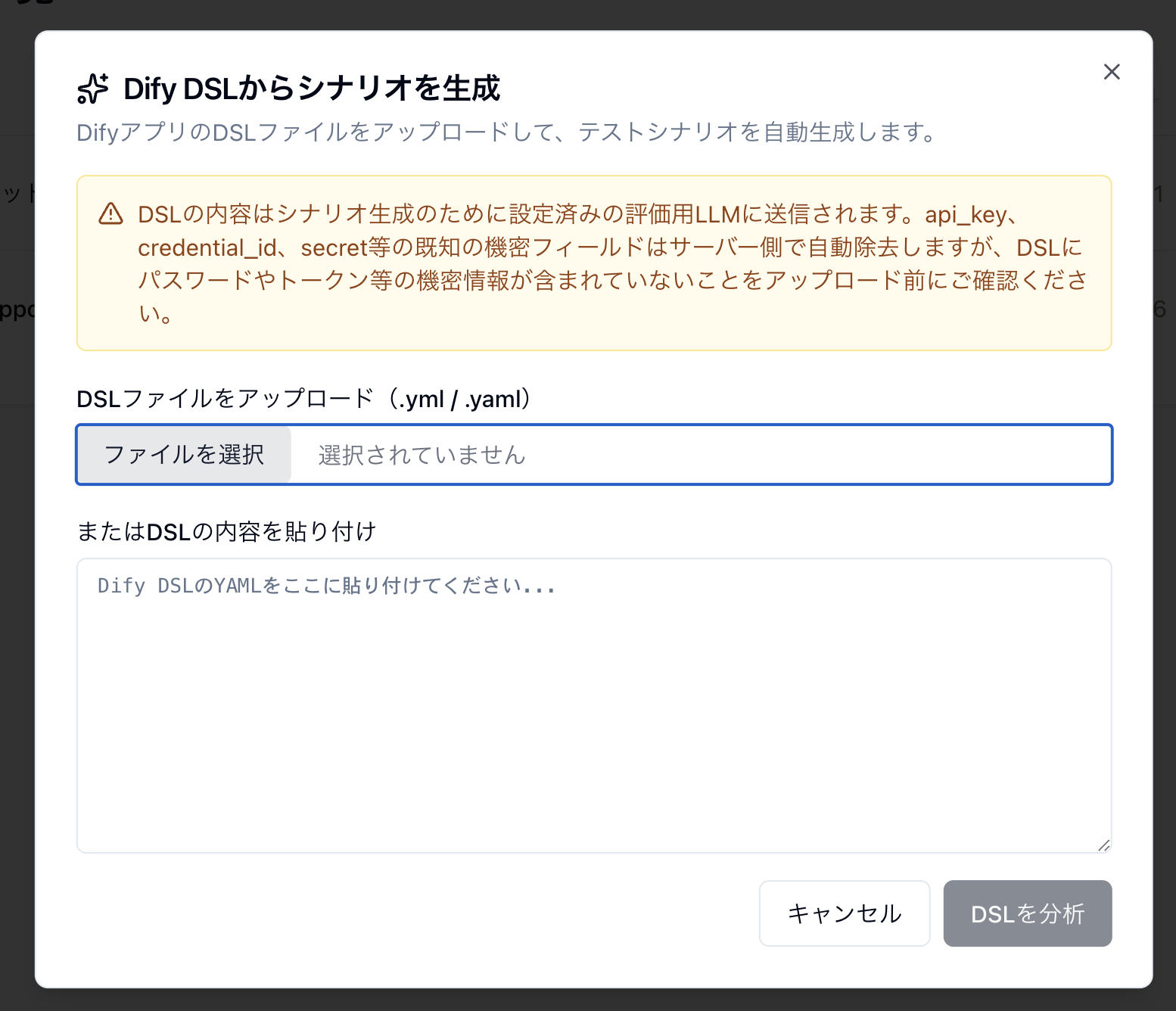Click the placeholder text 'Dify DSLのYAMLをここに貼り付けてください...'
This screenshot has width=1176, height=1011.
[327, 585]
